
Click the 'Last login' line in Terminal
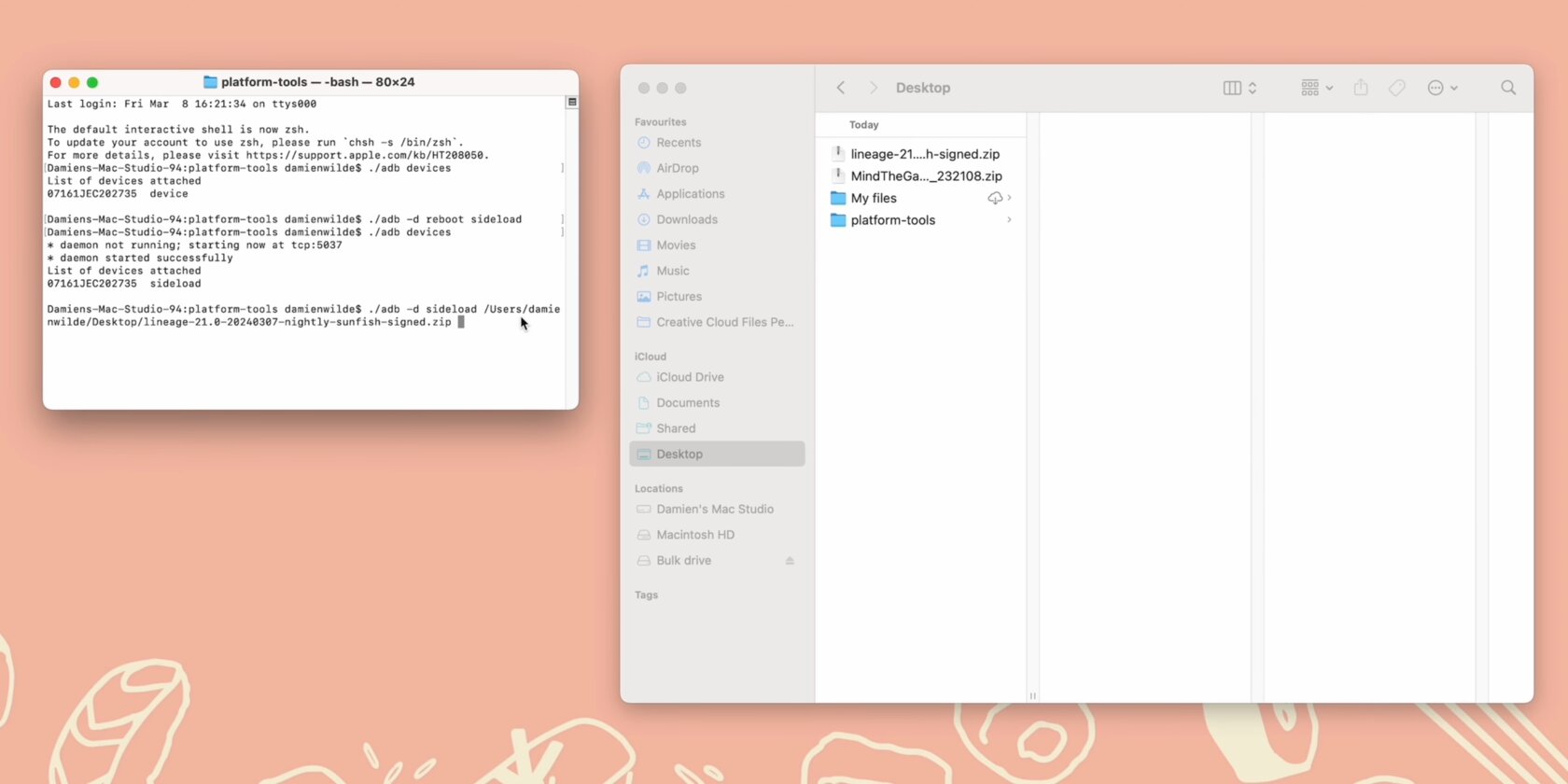pos(182,105)
